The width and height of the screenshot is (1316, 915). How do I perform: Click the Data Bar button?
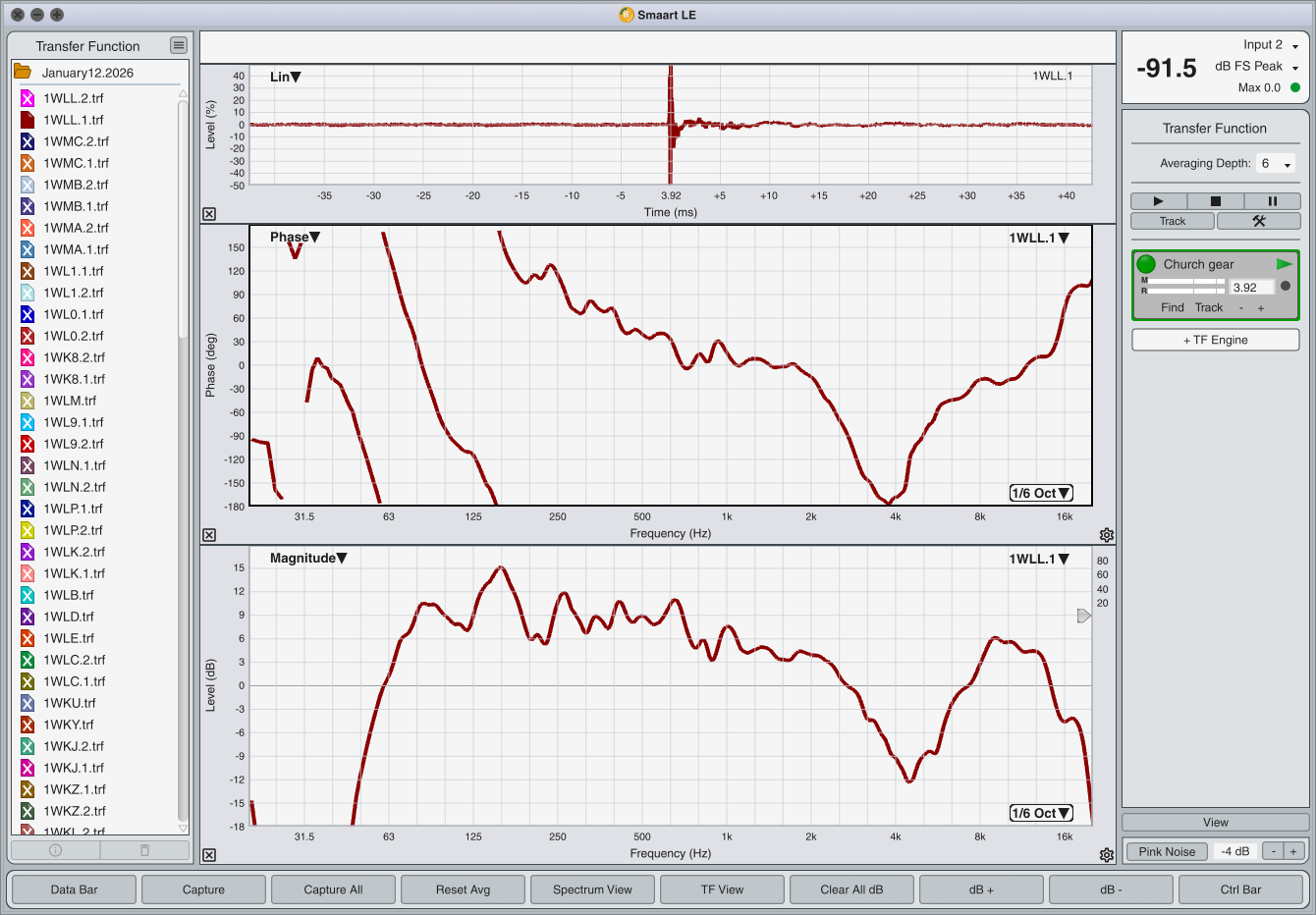(75, 889)
